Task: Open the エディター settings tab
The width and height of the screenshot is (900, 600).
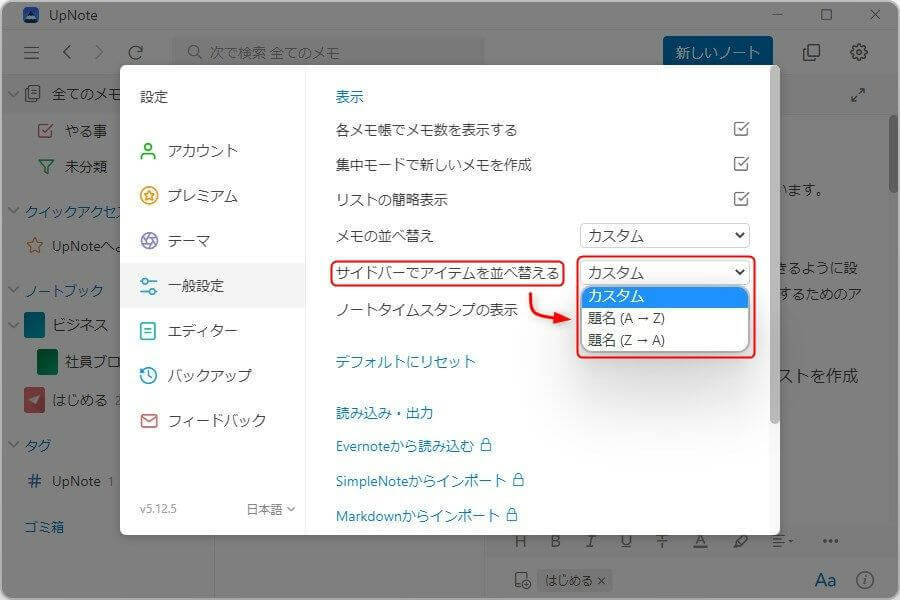Action: (212, 331)
